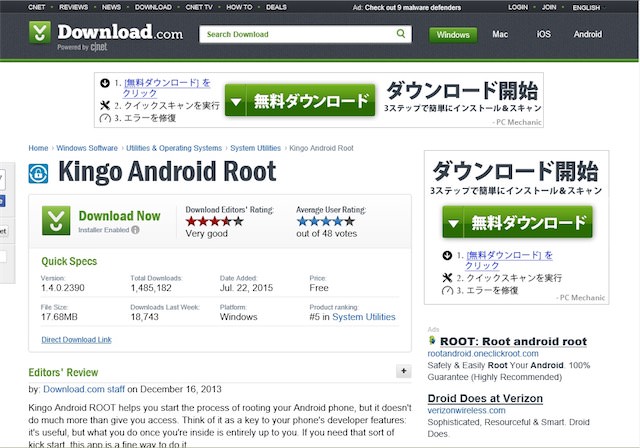The width and height of the screenshot is (640, 448).
Task: Click the file size 17.68MB
Action: (x=59, y=317)
